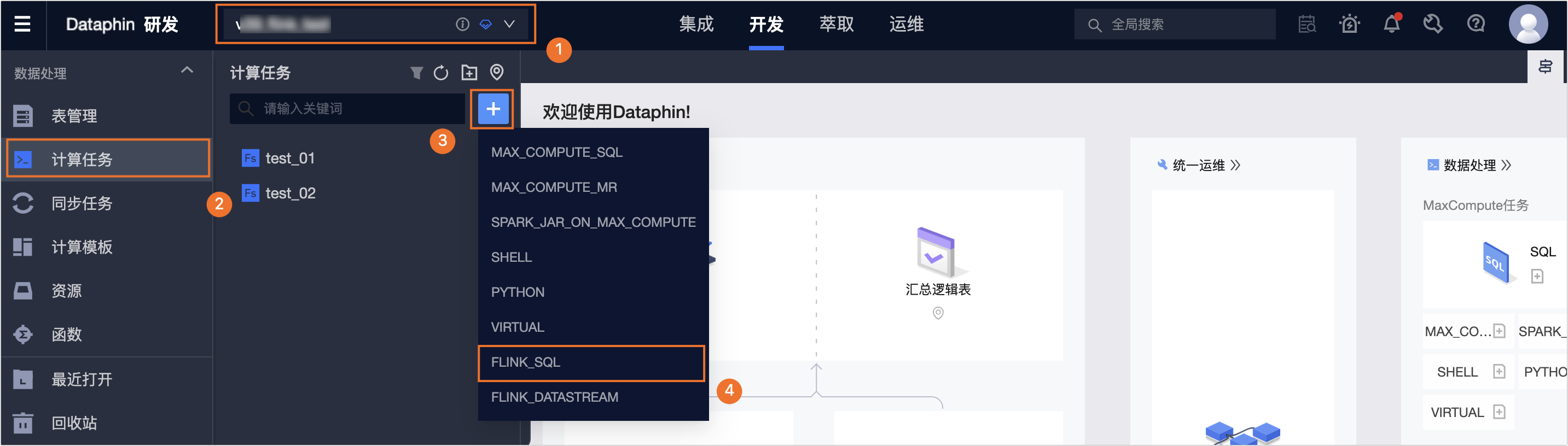Open the user avatar menu
Viewport: 1568px width, 446px height.
1528,25
